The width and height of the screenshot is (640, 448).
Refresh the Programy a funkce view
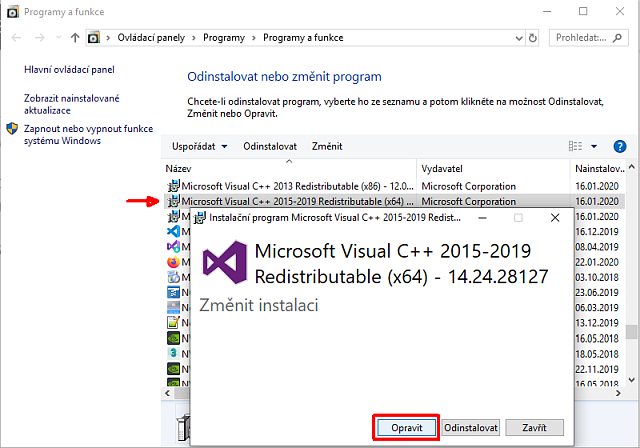click(532, 38)
